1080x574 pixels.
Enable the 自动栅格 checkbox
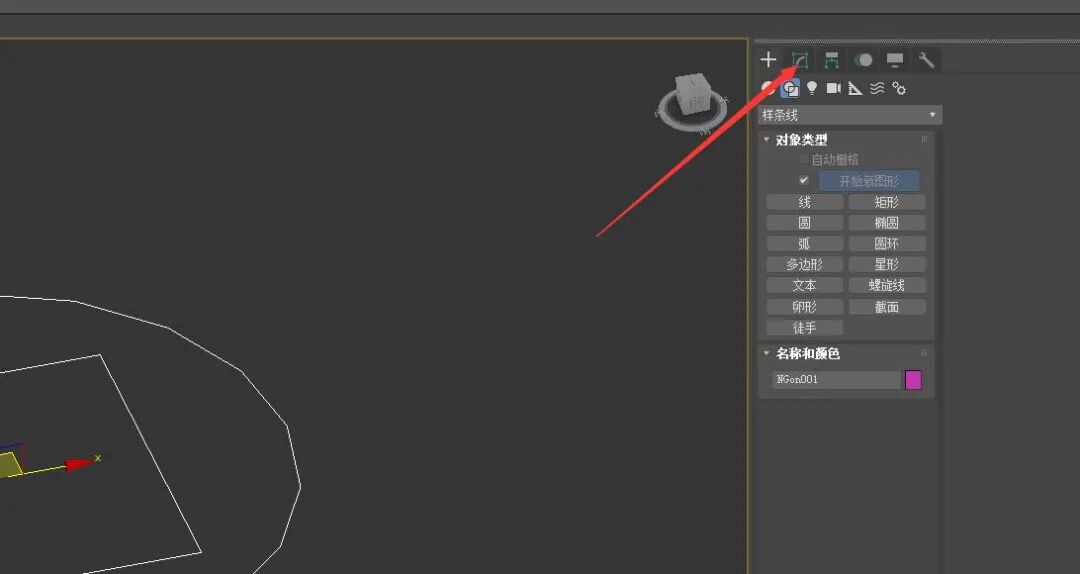(803, 160)
